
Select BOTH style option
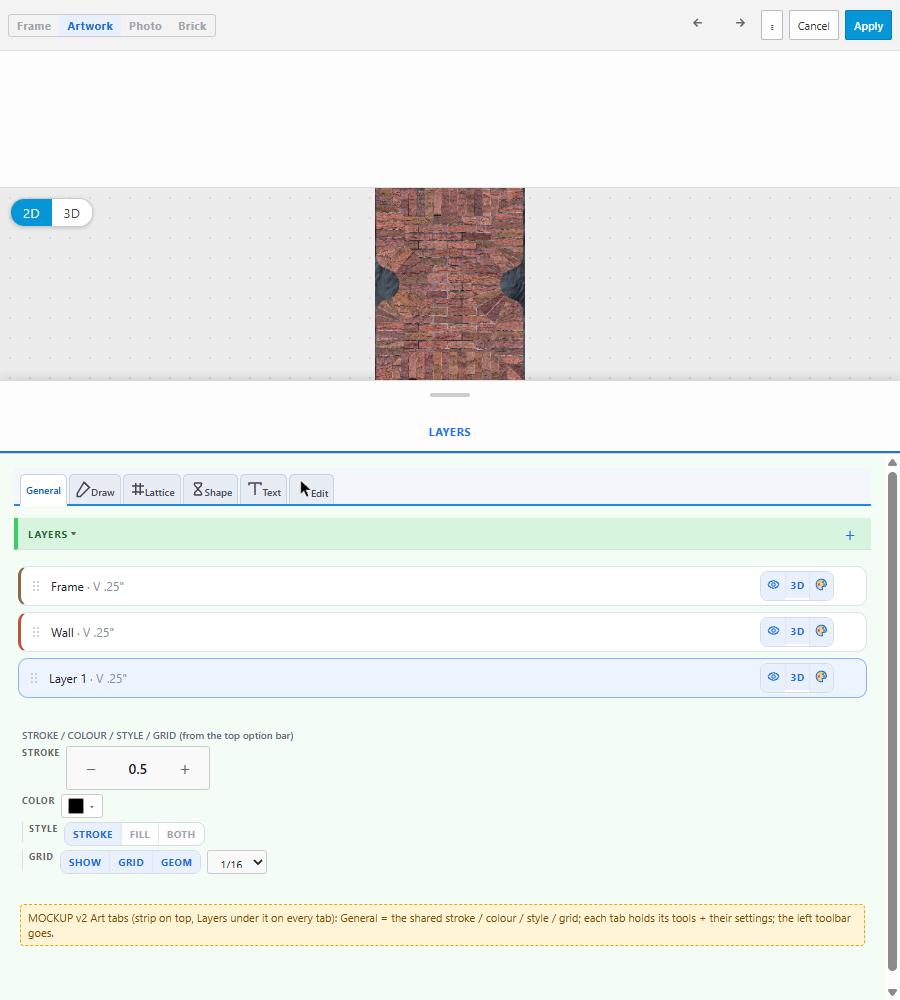[181, 834]
